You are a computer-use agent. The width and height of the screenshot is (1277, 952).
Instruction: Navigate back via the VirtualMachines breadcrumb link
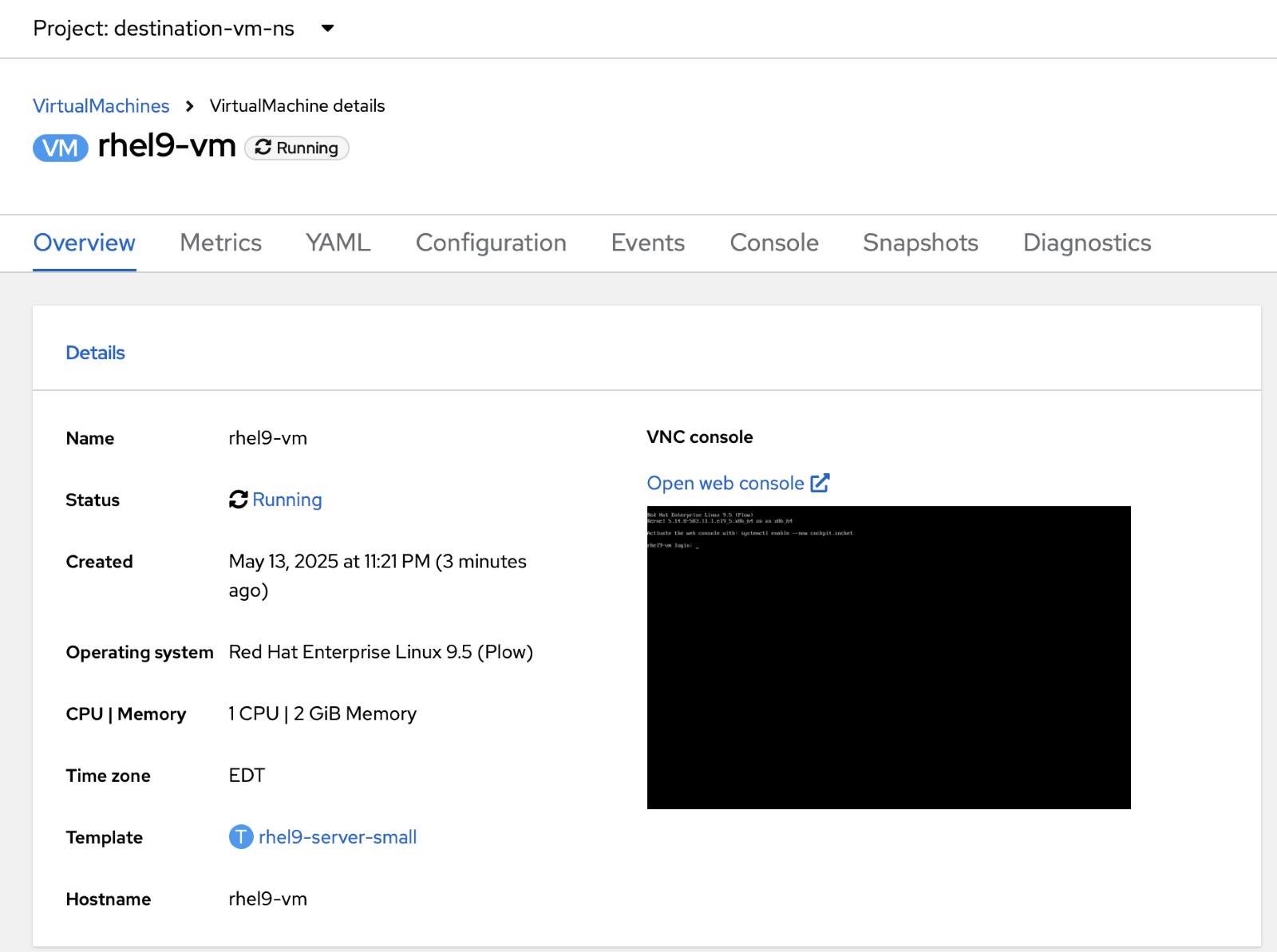(x=101, y=105)
